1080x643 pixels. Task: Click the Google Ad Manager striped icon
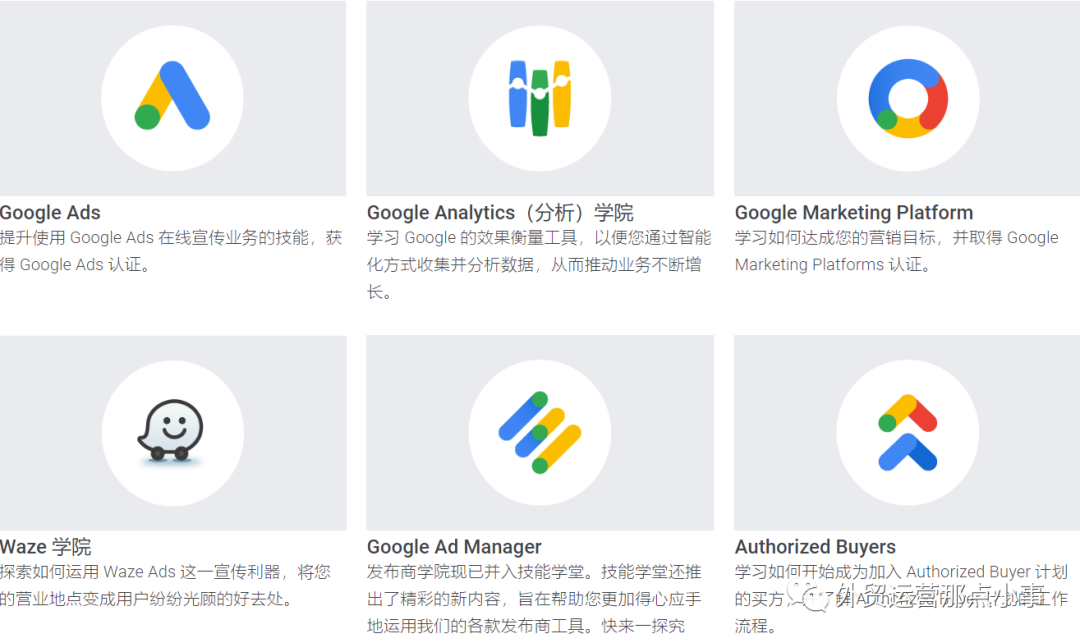pyautogui.click(x=540, y=432)
